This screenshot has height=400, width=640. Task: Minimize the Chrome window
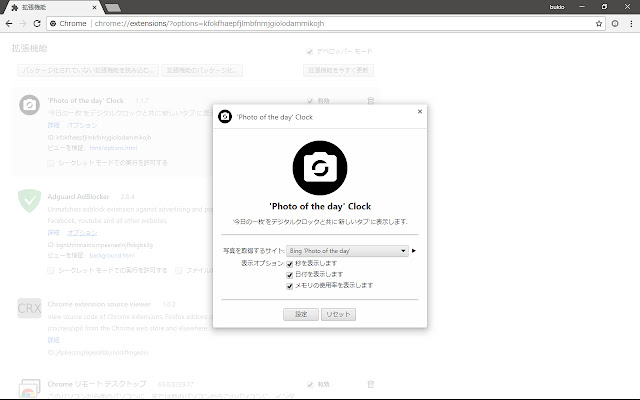tap(582, 7)
